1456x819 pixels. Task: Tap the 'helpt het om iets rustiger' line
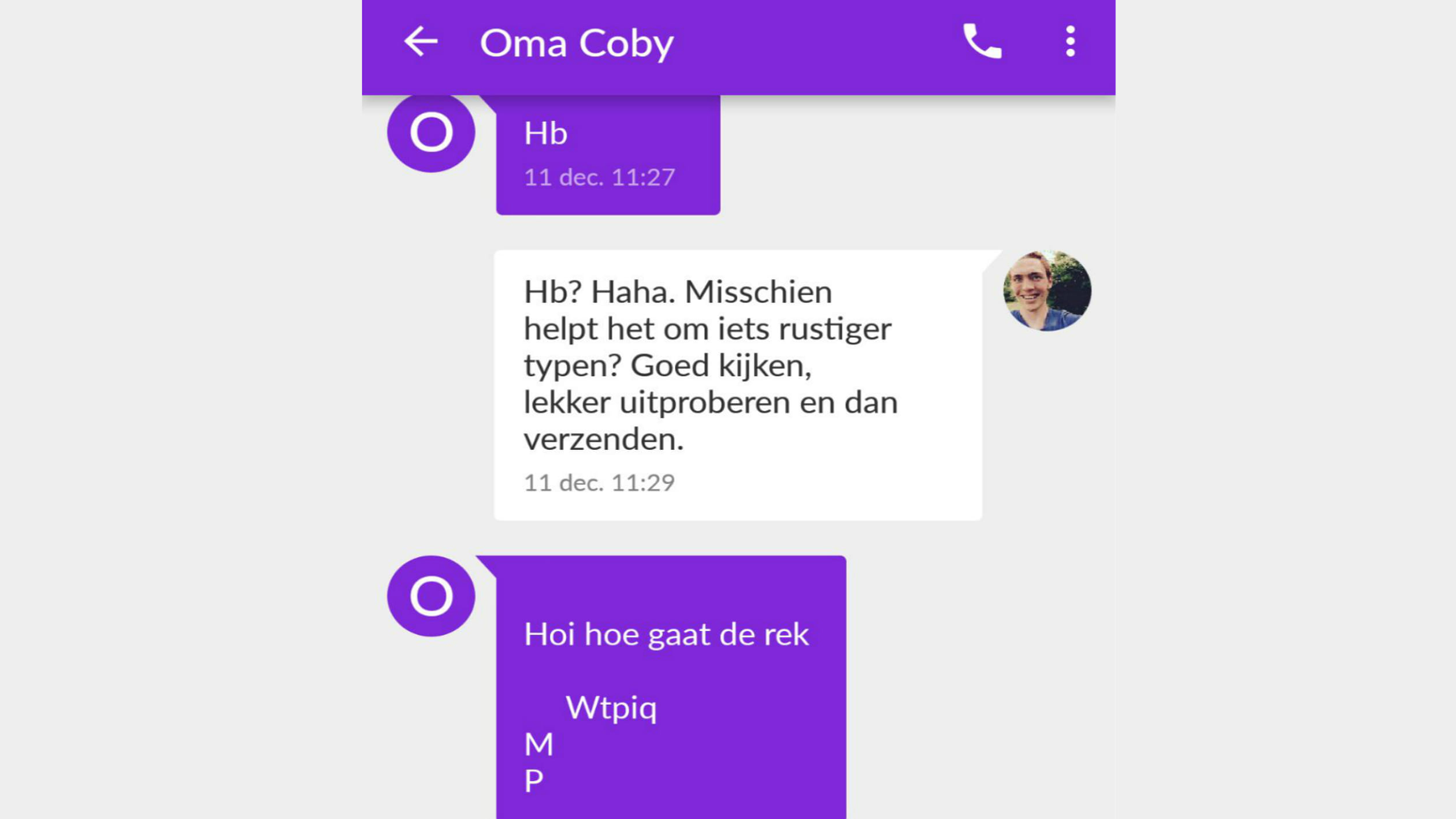pyautogui.click(x=708, y=329)
